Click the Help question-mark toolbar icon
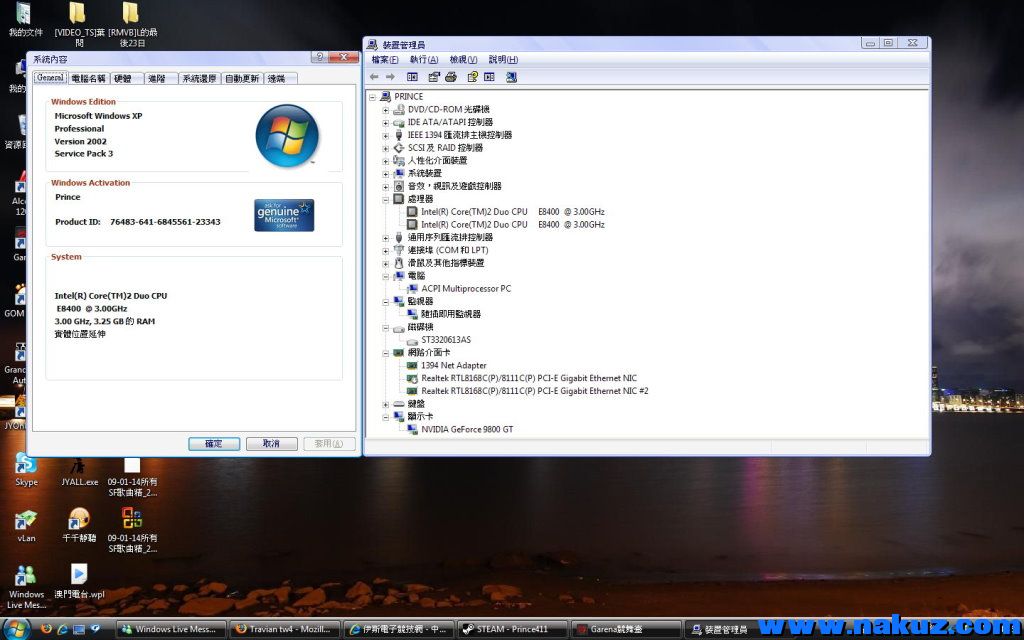 472,77
